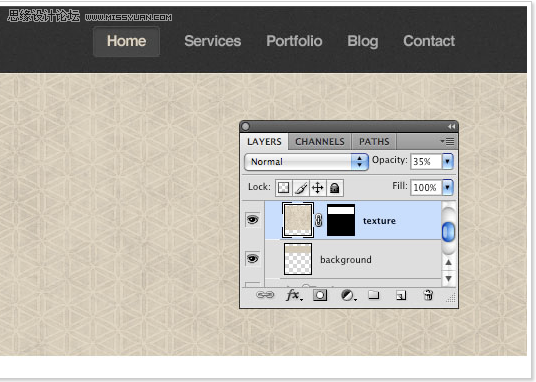Go to the Portfolio link
The width and height of the screenshot is (536, 382).
pyautogui.click(x=294, y=41)
